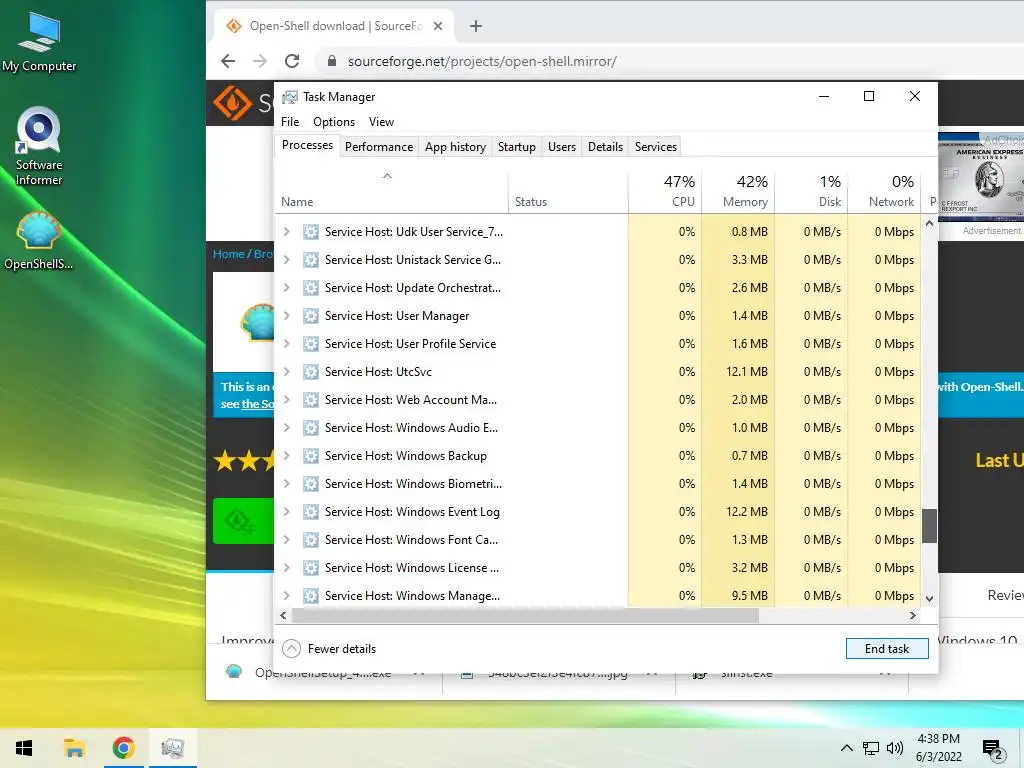Open the taskbar clock and date
The width and height of the screenshot is (1024, 768).
point(938,748)
